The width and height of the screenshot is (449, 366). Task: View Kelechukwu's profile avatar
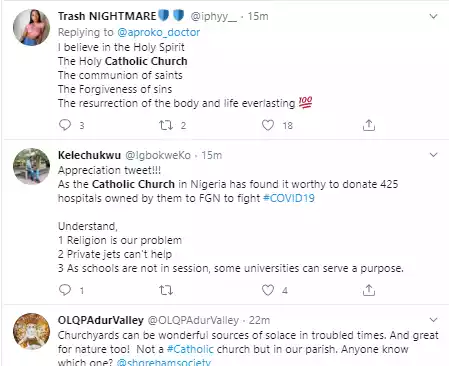(x=31, y=166)
